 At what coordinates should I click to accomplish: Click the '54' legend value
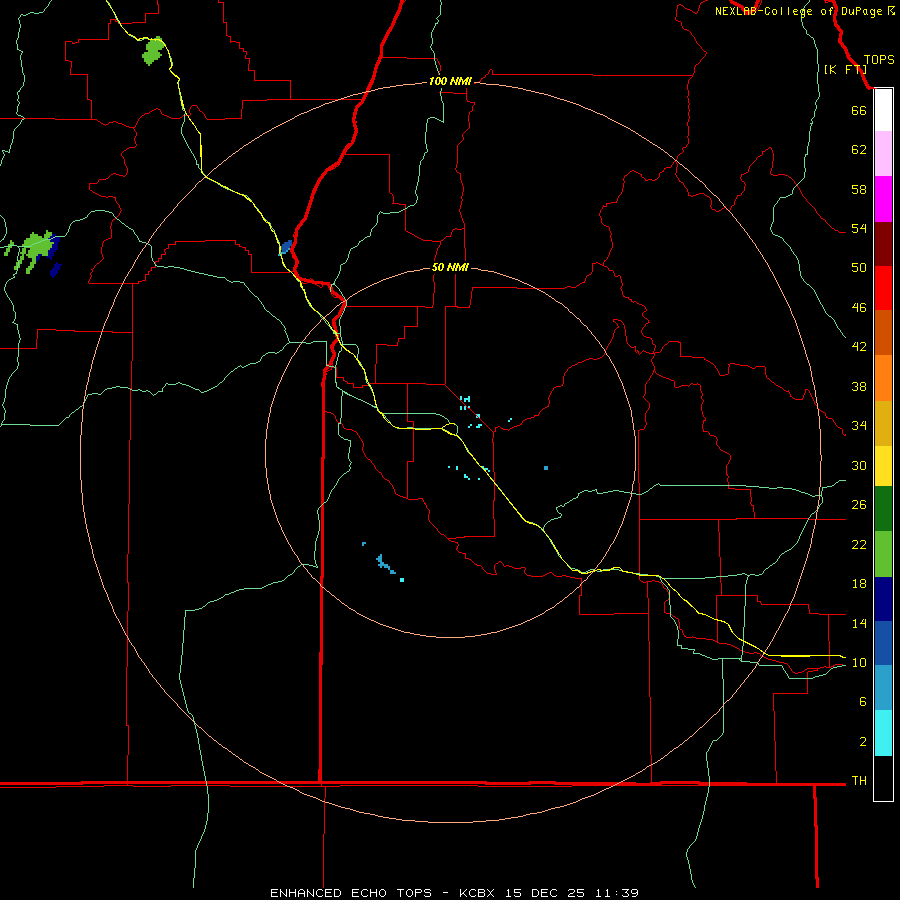point(859,228)
